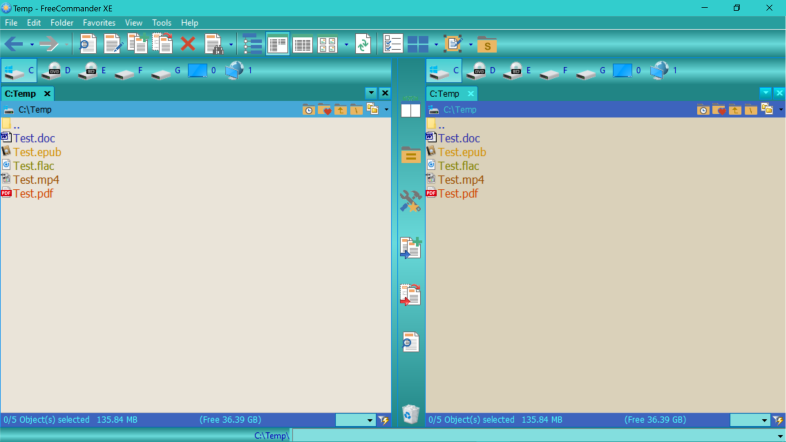Open the recycle bin icon
This screenshot has height=442, width=786.
click(x=411, y=414)
